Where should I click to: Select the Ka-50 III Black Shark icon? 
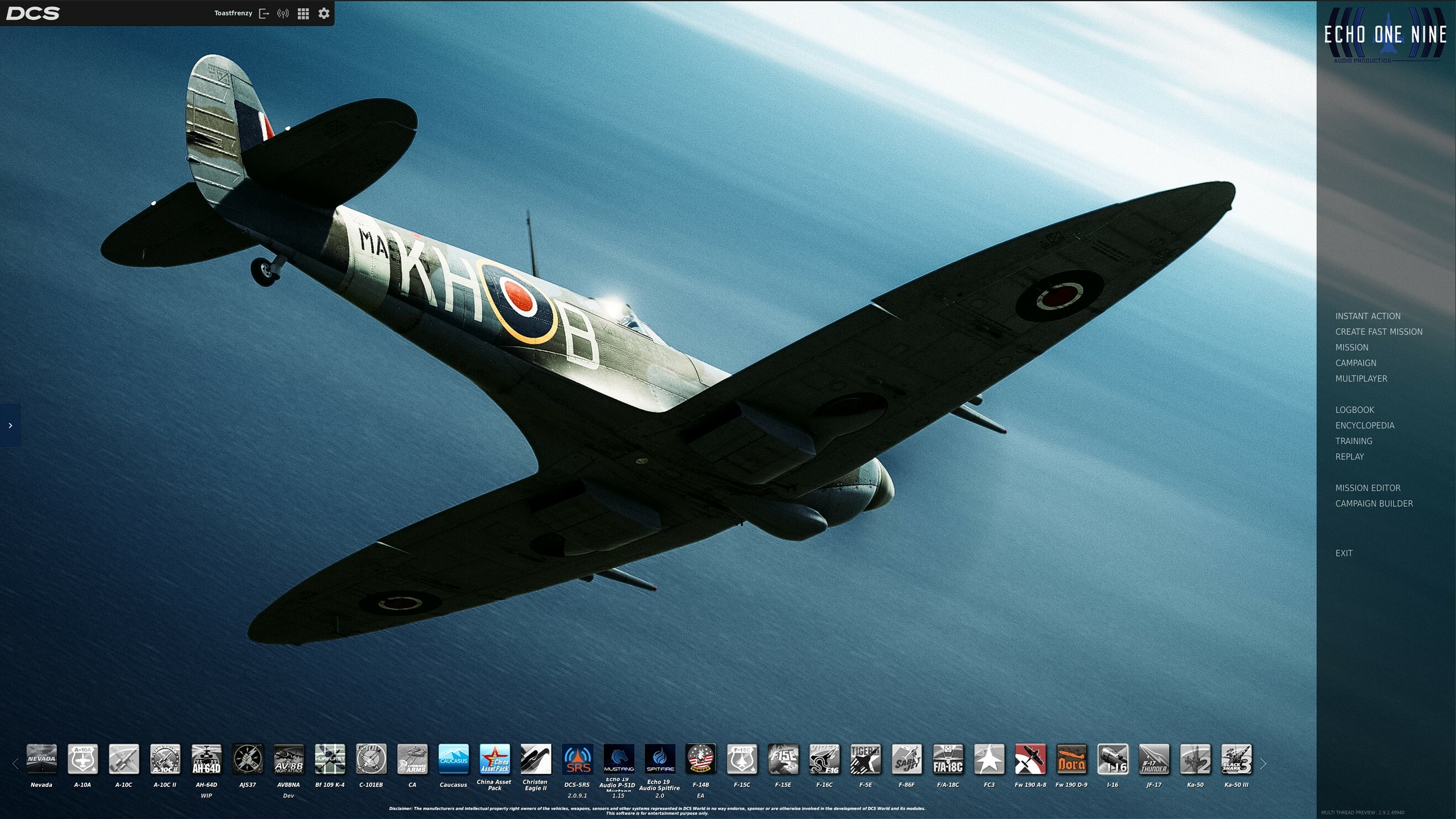coord(1236,759)
